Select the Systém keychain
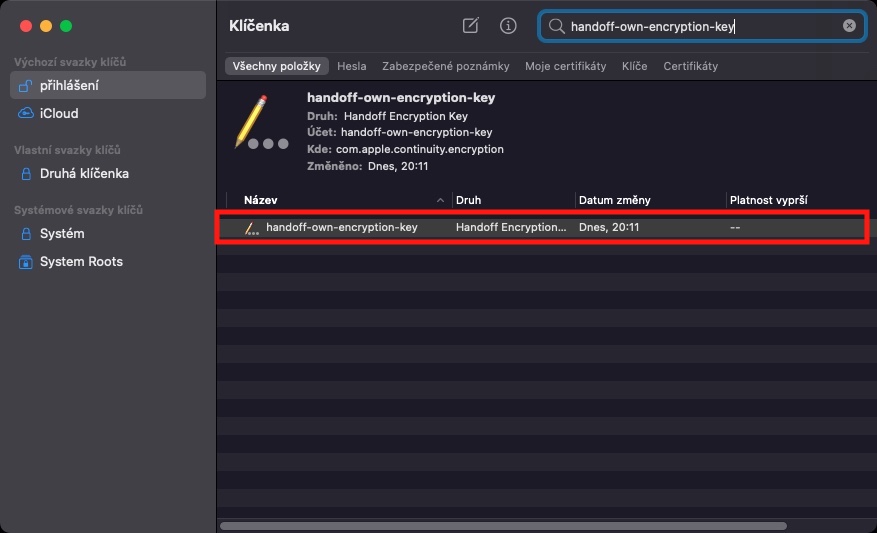Image resolution: width=877 pixels, height=533 pixels. coord(61,234)
